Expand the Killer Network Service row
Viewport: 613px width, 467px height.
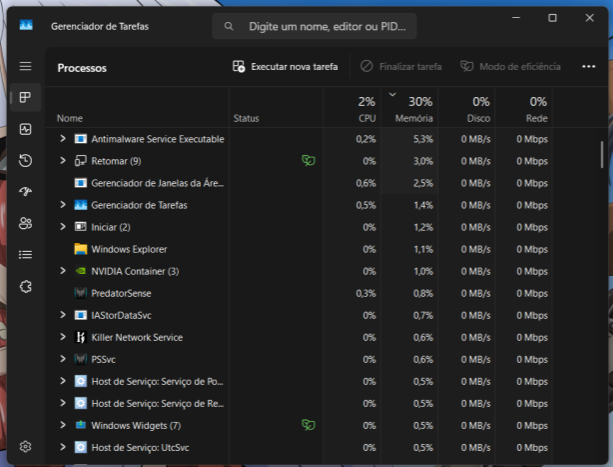click(63, 336)
